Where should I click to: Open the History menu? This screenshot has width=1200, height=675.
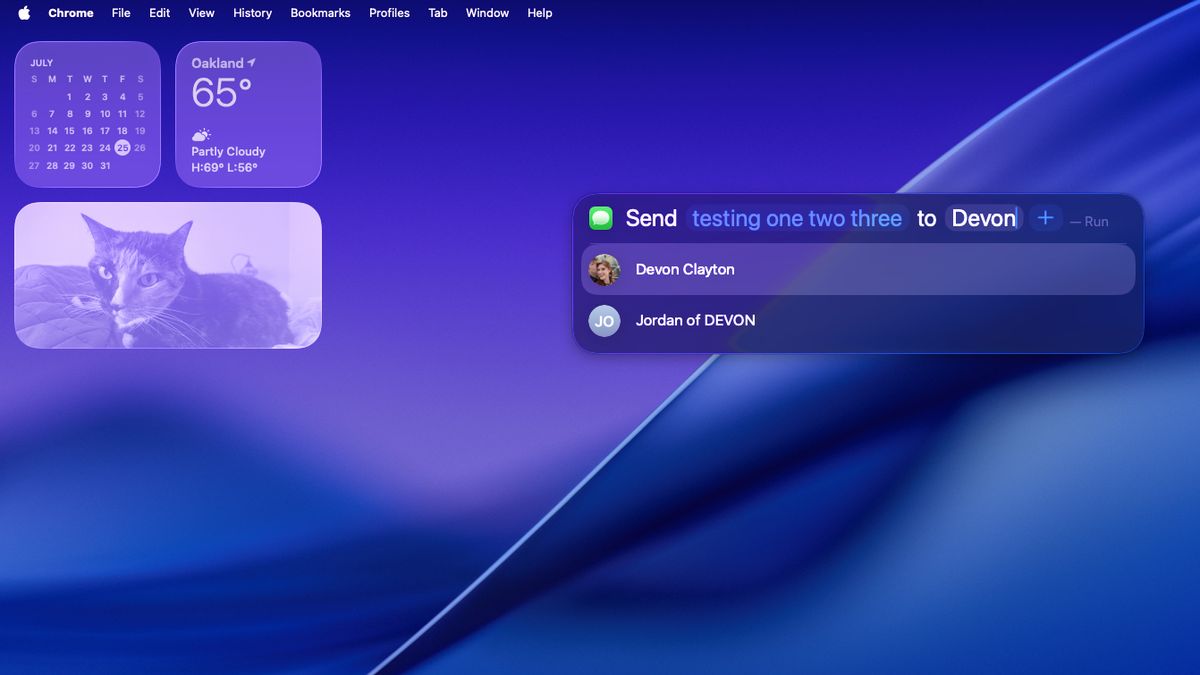click(252, 13)
